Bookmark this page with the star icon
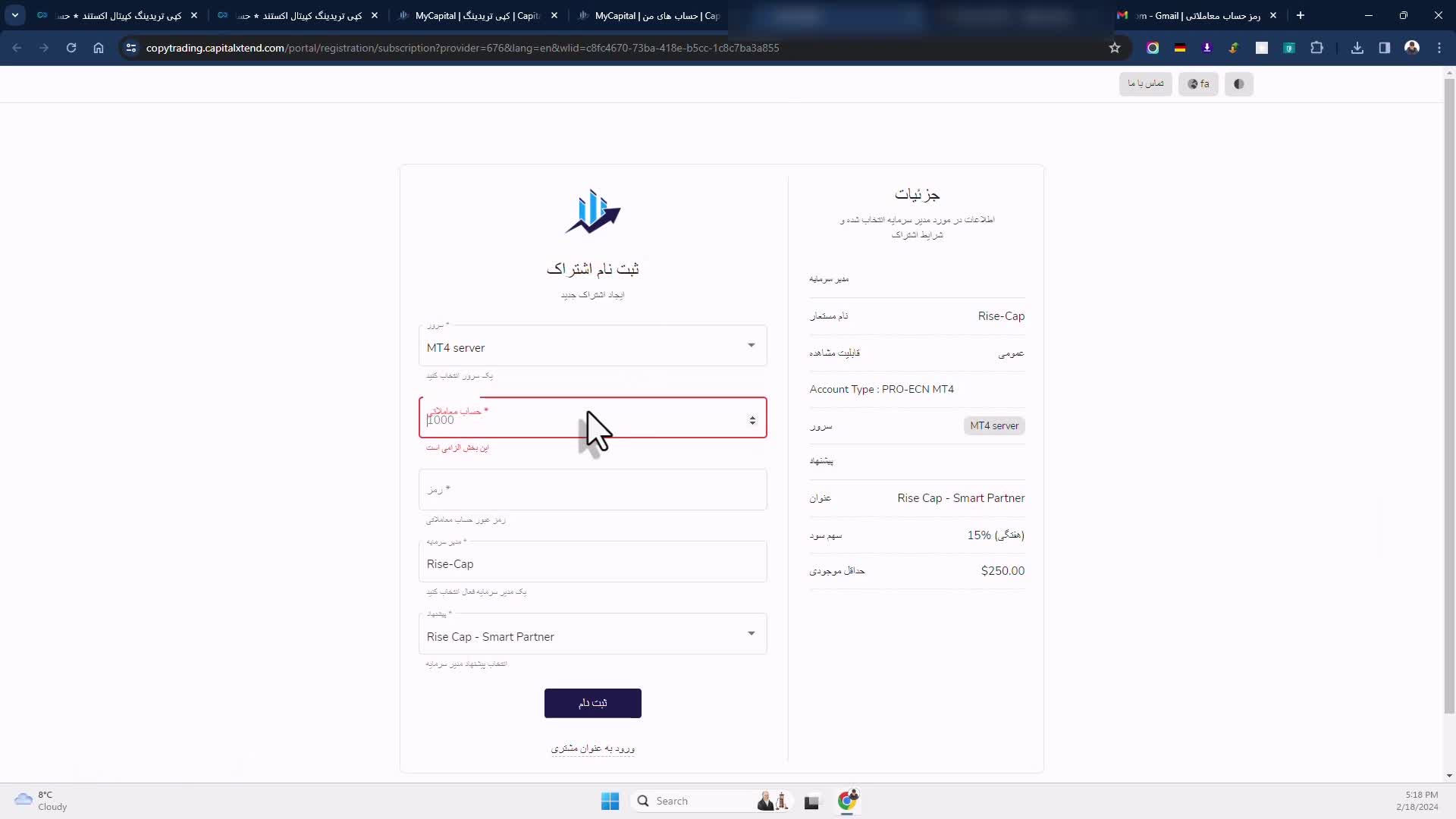The image size is (1456, 819). click(x=1115, y=48)
